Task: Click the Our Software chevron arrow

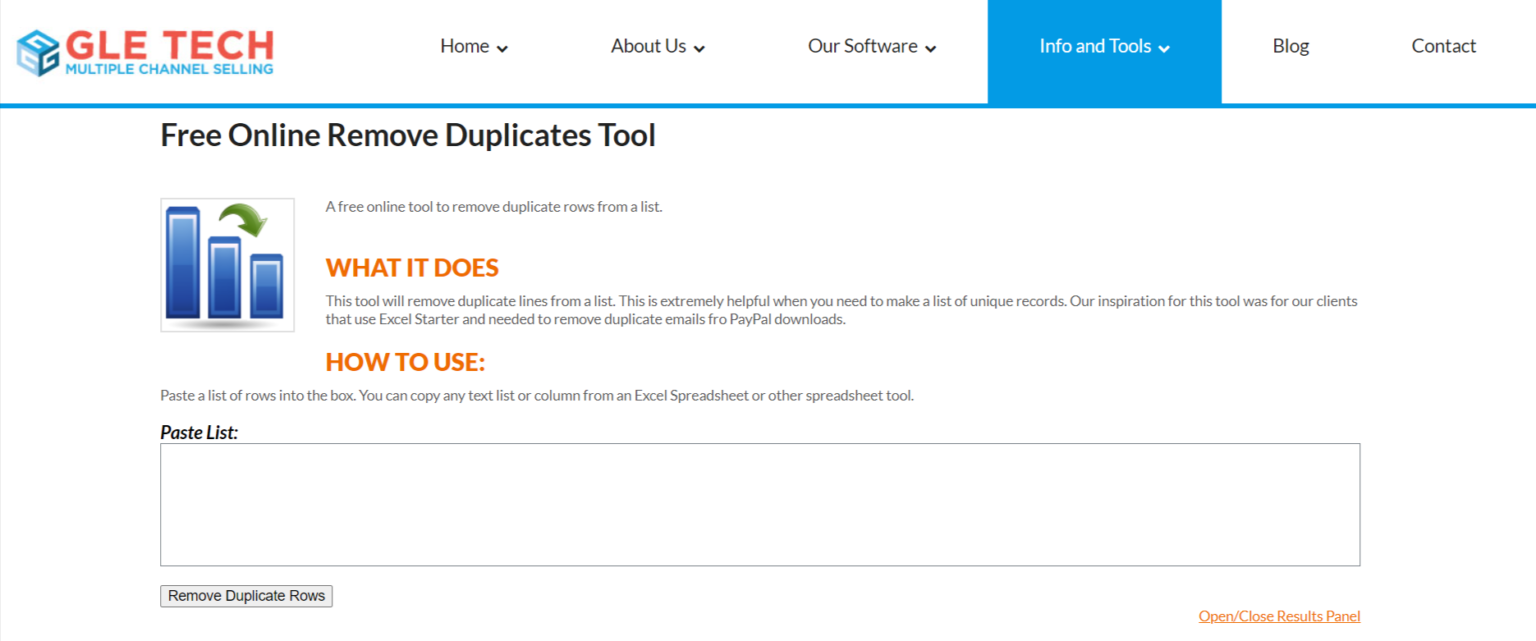Action: tap(930, 48)
